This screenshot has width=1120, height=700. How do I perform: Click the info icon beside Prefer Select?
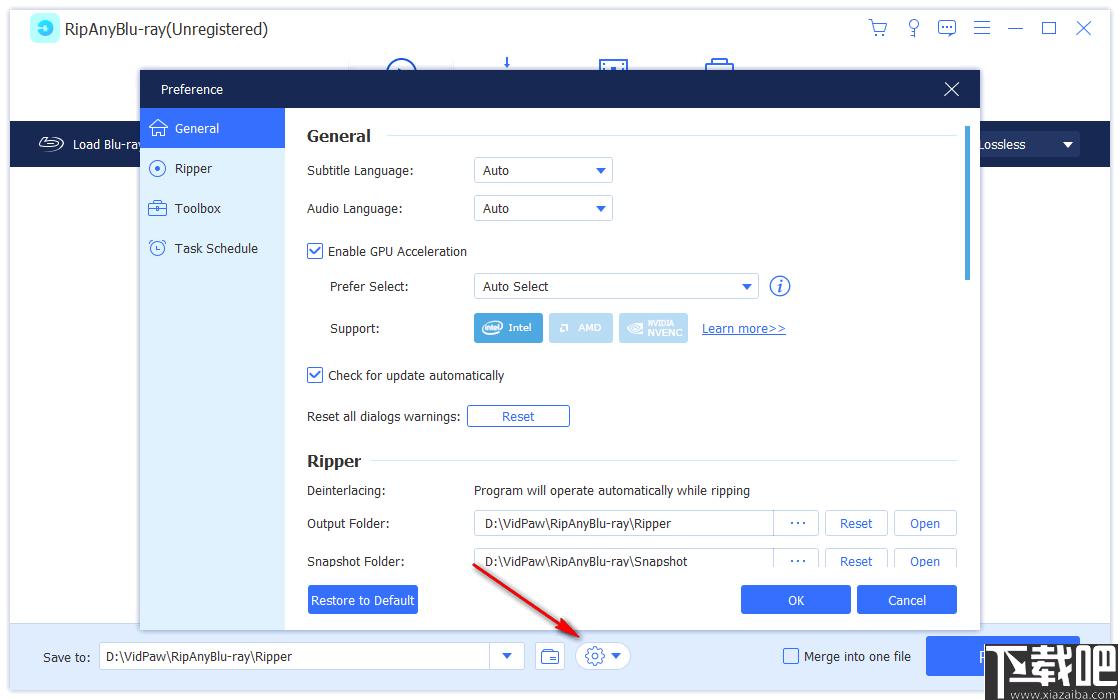coord(780,286)
